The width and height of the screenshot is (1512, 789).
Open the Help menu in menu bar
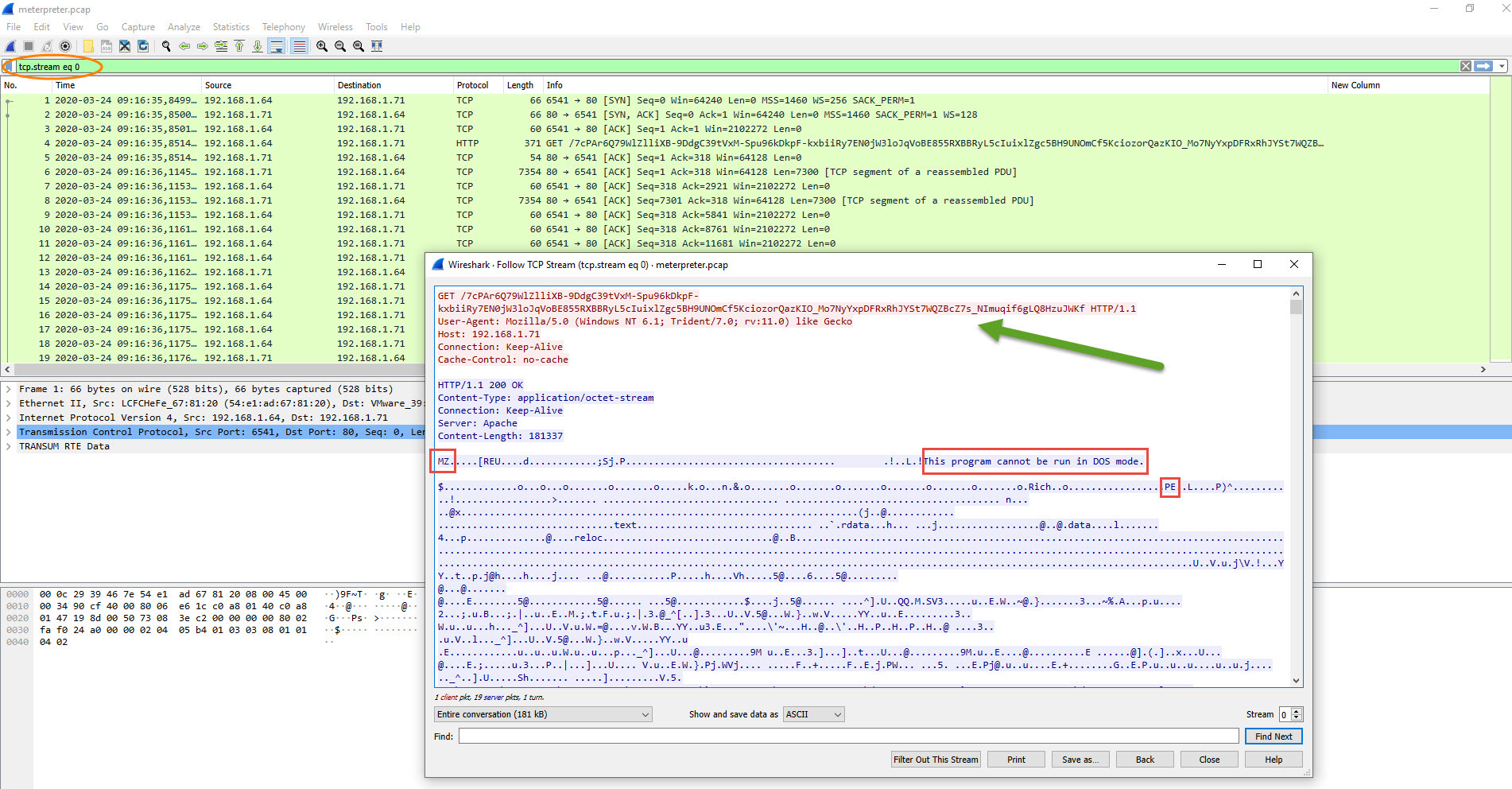(x=410, y=27)
